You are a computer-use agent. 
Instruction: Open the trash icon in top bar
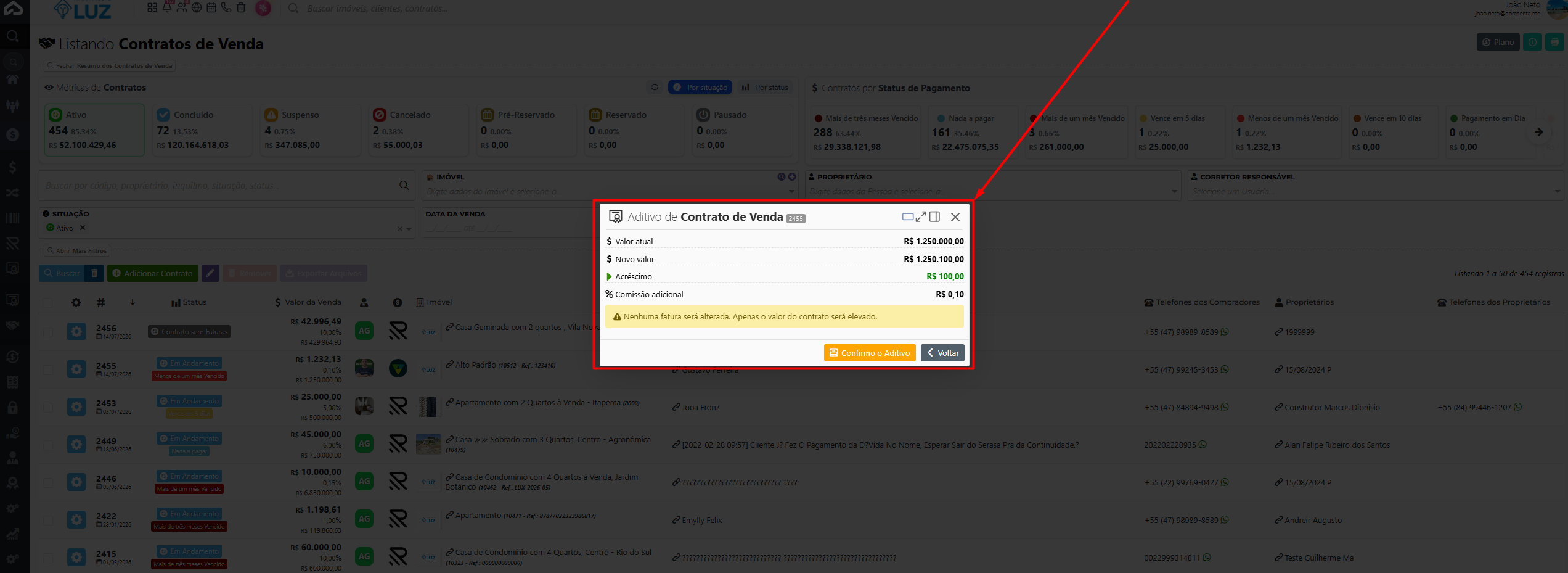tap(241, 7)
